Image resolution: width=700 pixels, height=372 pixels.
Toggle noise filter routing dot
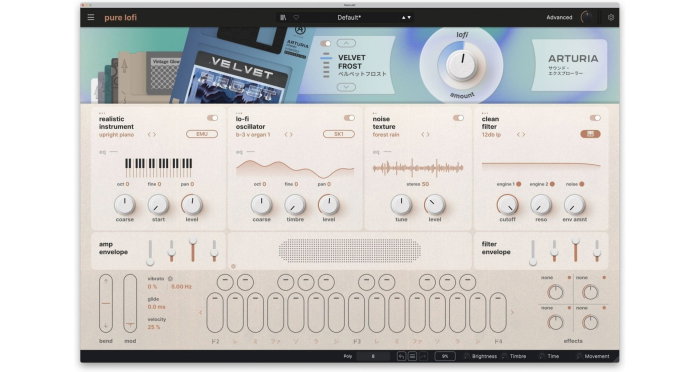(582, 184)
